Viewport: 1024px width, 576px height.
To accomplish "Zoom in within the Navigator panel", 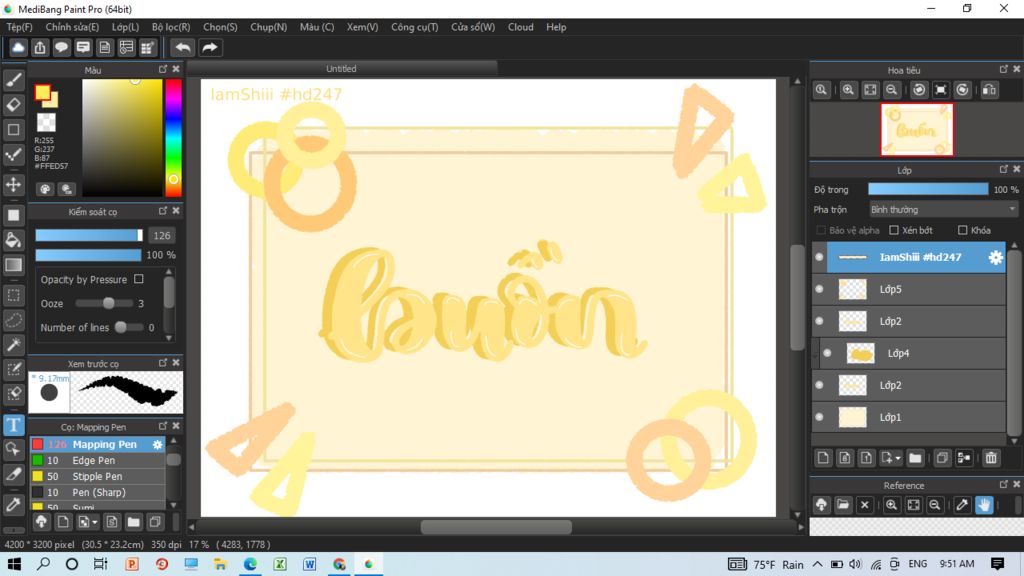I will pos(848,90).
